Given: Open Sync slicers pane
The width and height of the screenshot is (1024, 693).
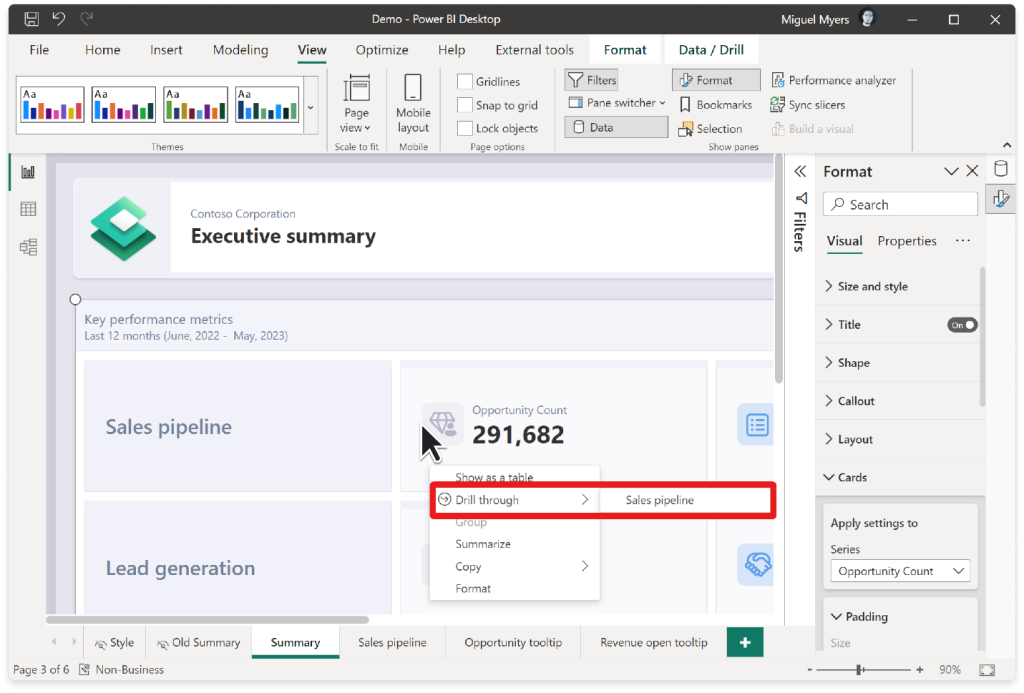Looking at the screenshot, I should point(807,105).
